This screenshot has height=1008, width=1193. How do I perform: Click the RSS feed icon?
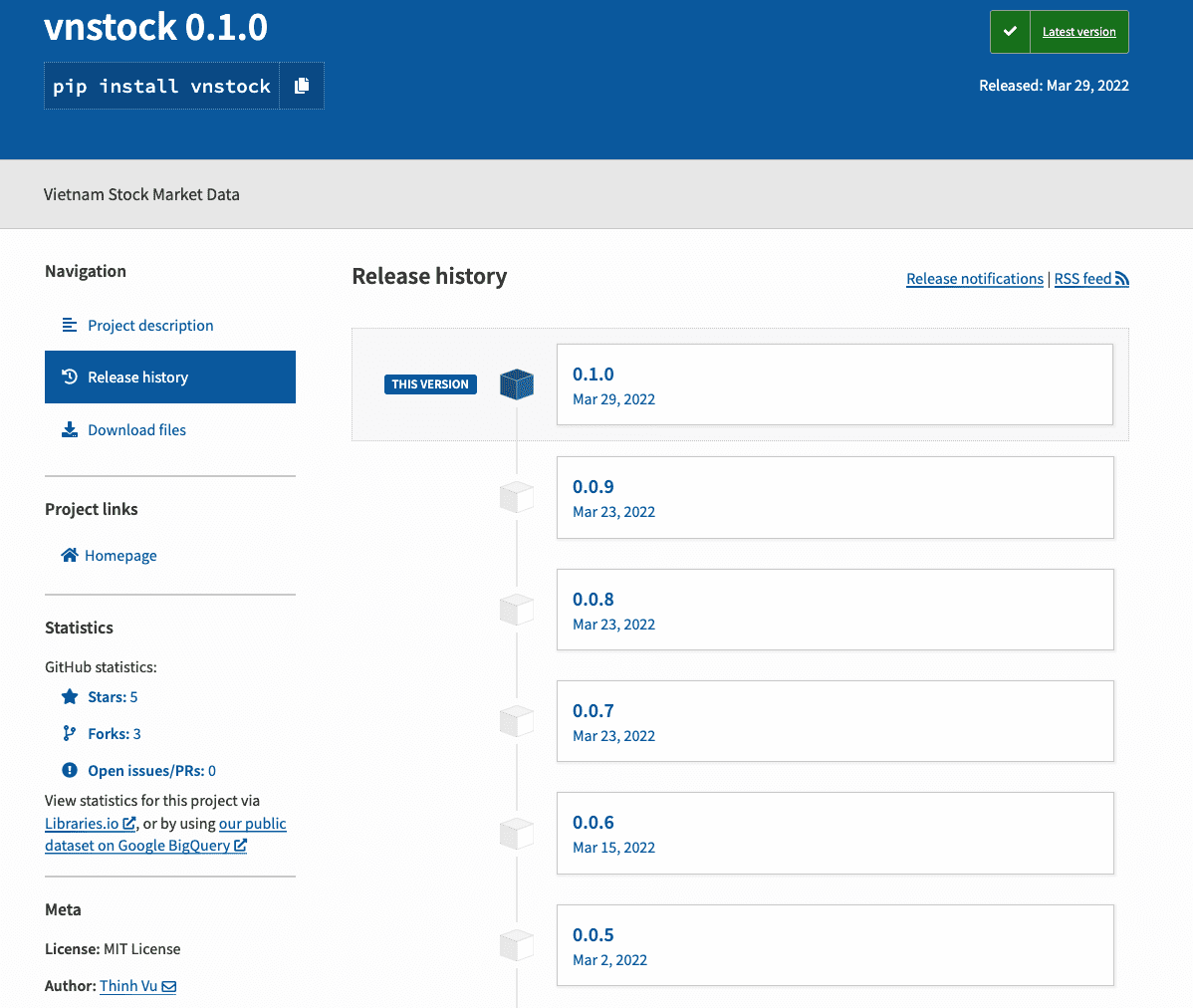point(1121,278)
